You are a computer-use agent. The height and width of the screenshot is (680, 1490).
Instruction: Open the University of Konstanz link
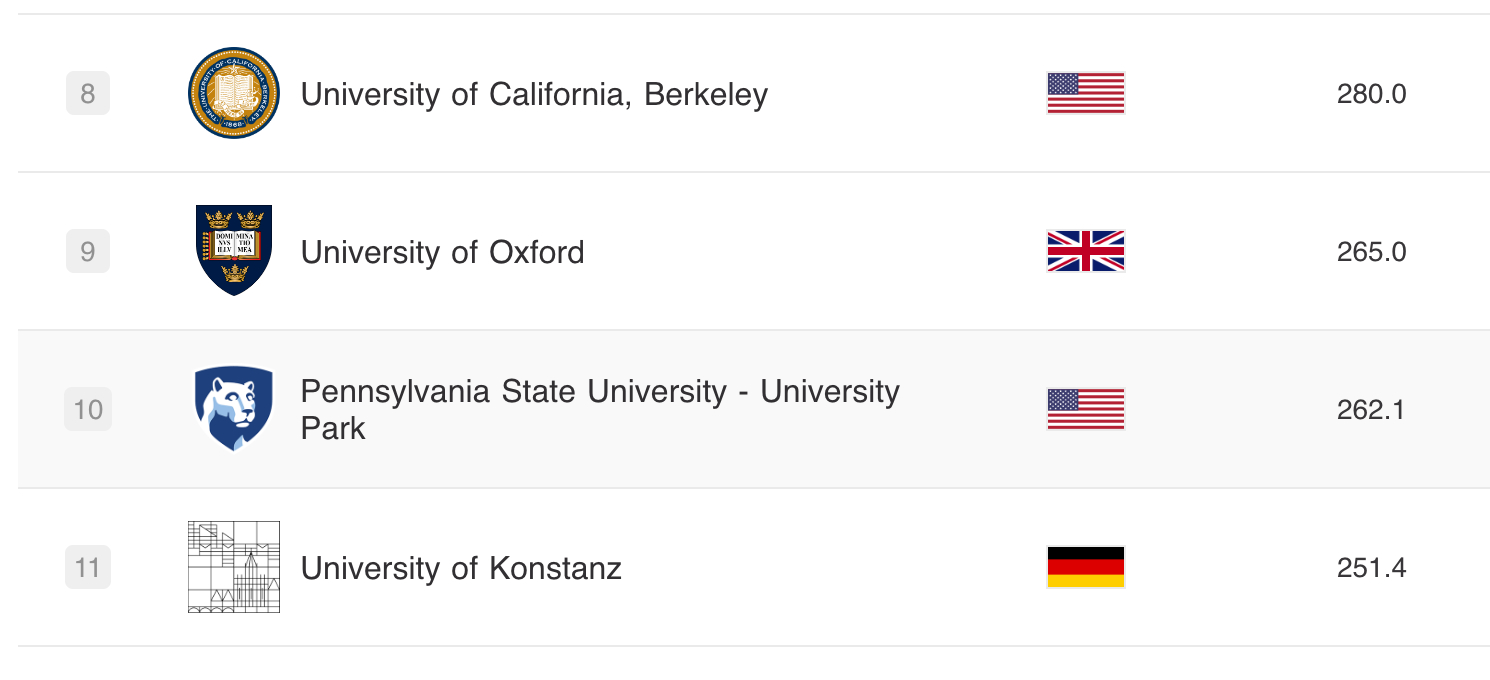[x=461, y=568]
